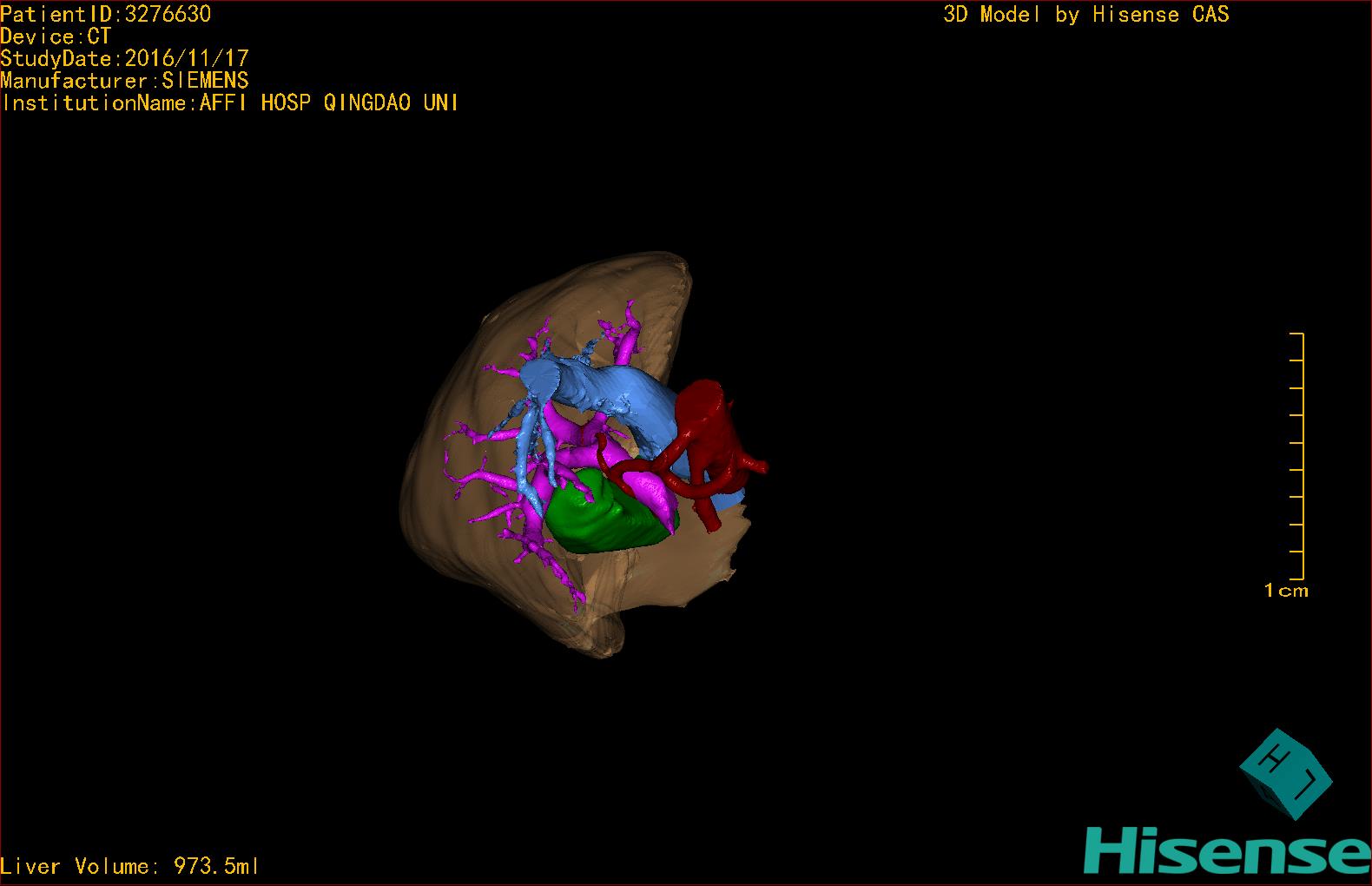Click the 'Liver Volume: 973.5ml' readout

129,866
